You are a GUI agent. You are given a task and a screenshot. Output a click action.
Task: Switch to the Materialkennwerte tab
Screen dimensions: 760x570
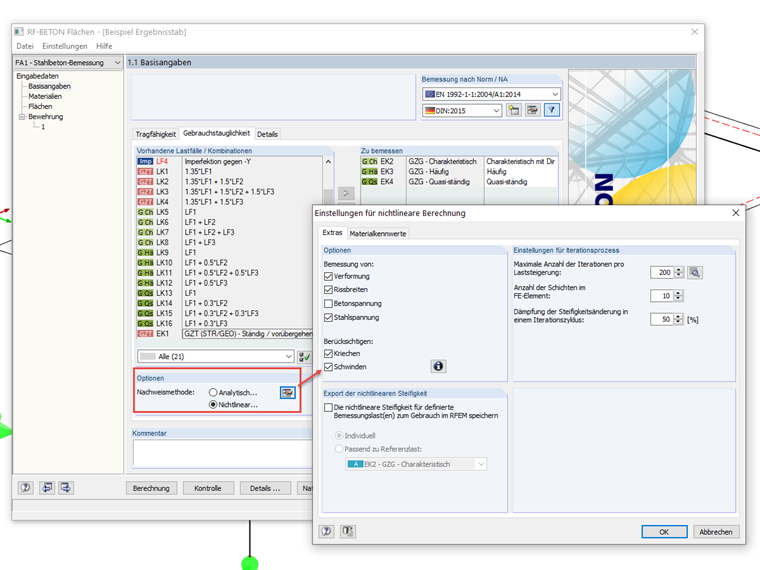pos(378,234)
